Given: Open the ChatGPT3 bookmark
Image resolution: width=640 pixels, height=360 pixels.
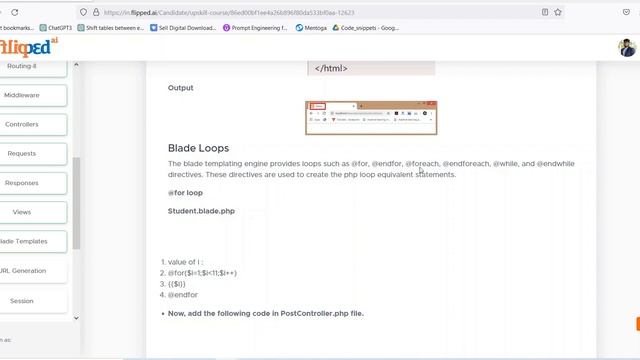Looking at the screenshot, I should coord(56,28).
